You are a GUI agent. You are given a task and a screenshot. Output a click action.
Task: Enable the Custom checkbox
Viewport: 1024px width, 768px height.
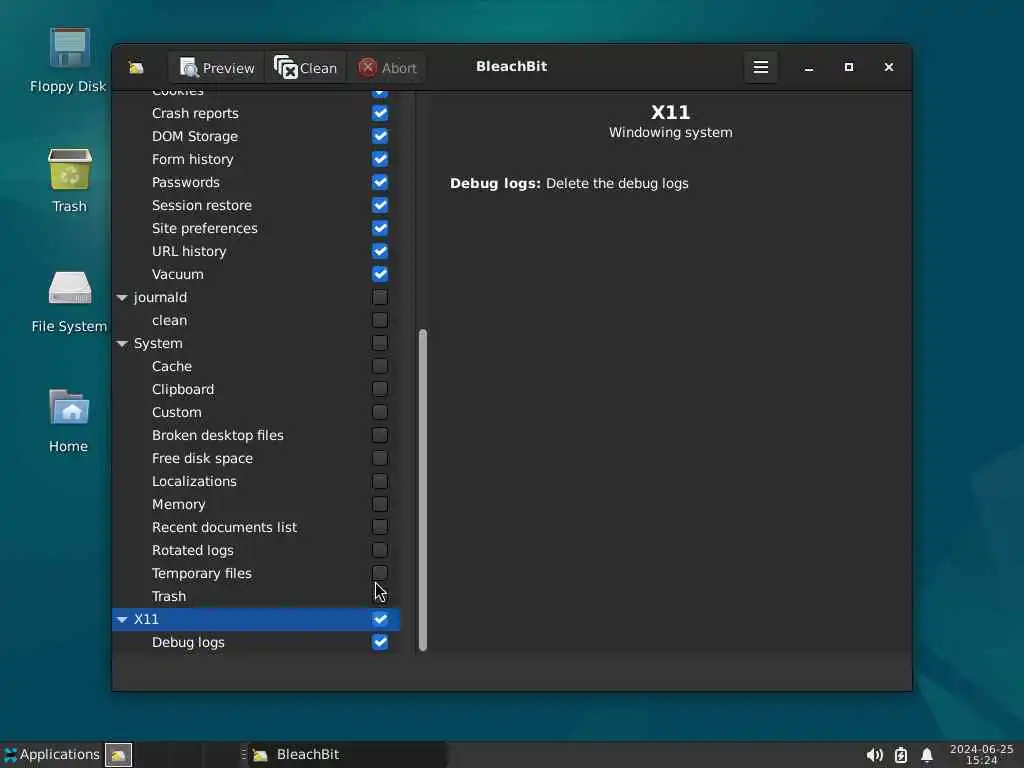click(380, 412)
